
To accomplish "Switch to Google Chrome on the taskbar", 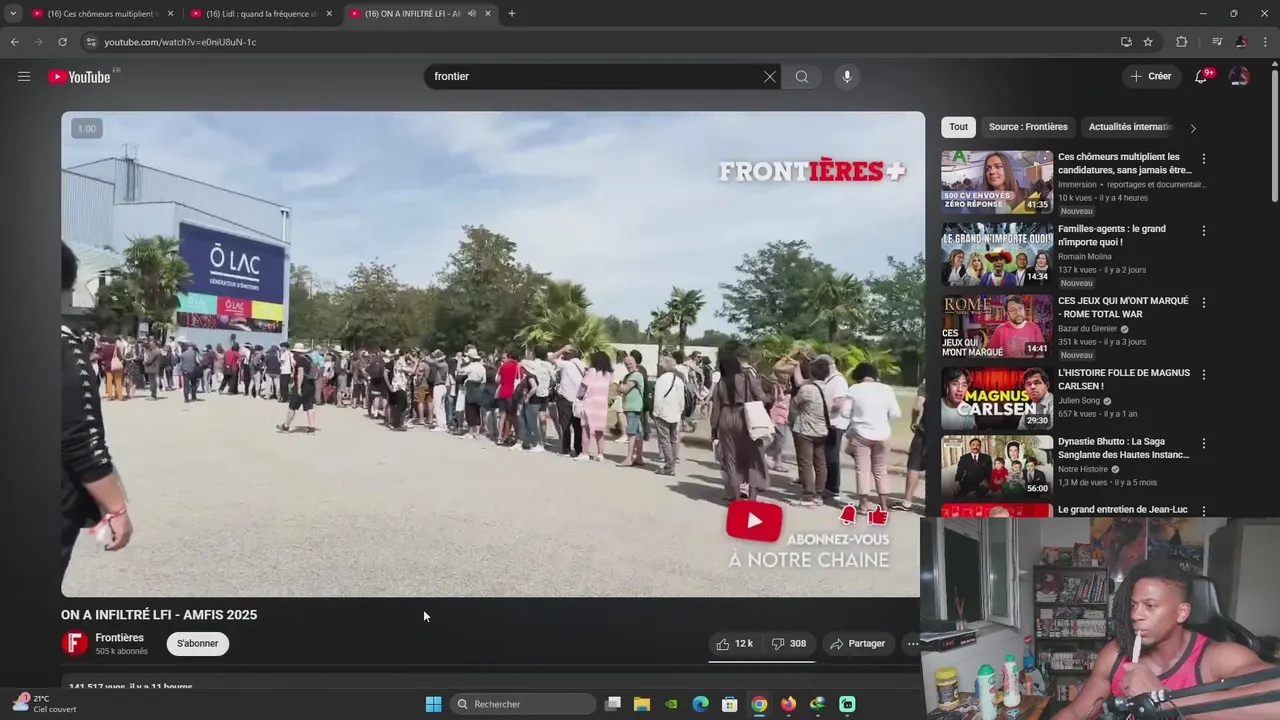I will (x=759, y=704).
